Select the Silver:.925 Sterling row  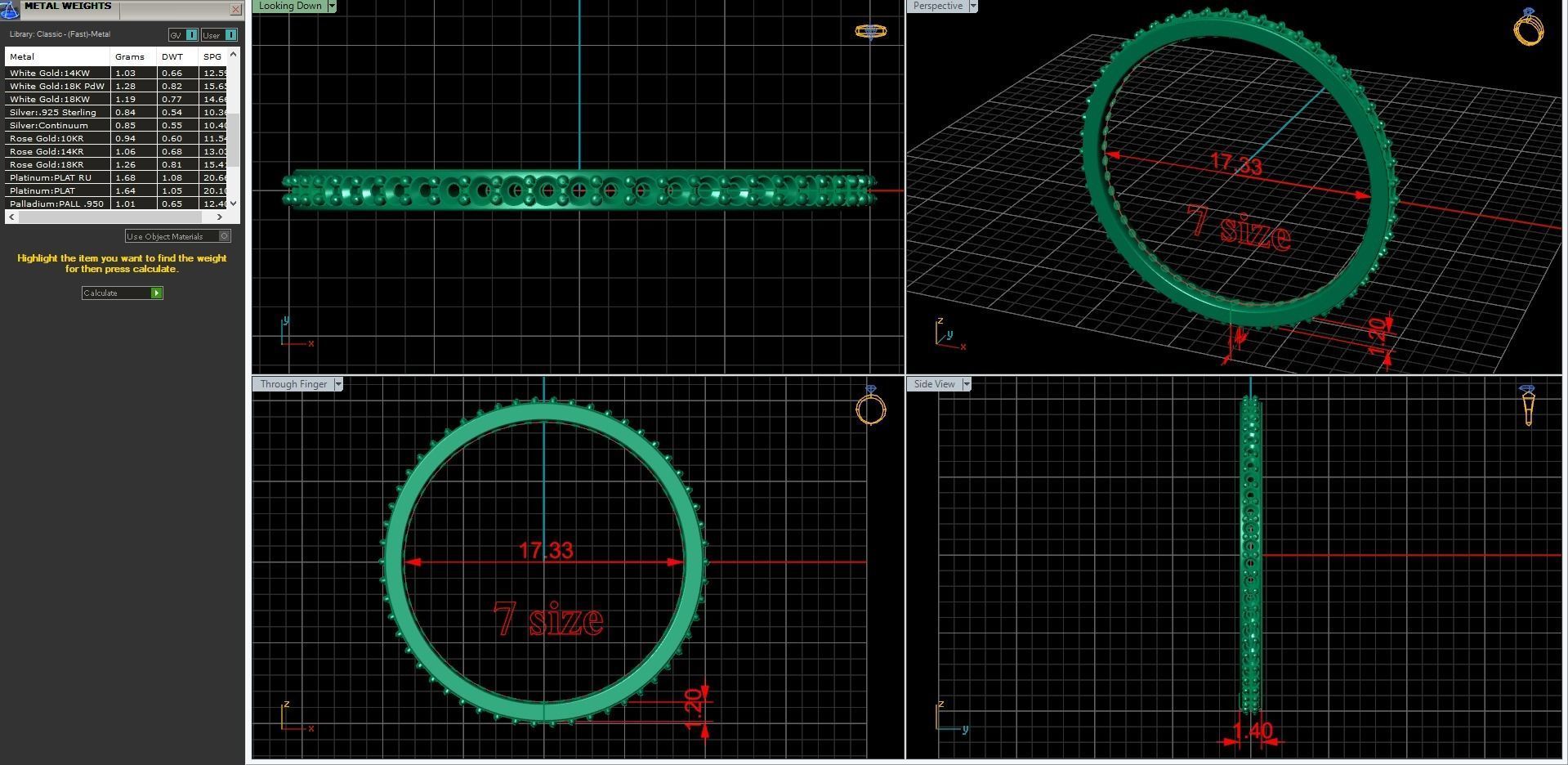click(116, 112)
